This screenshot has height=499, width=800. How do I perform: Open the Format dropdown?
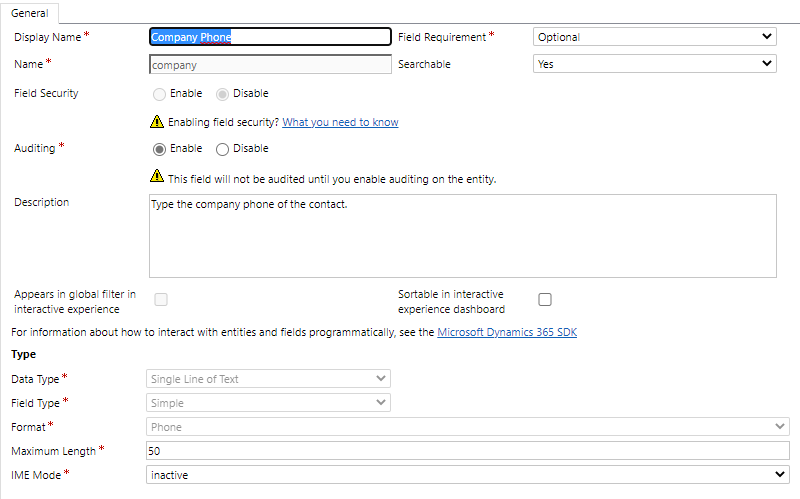pos(468,427)
